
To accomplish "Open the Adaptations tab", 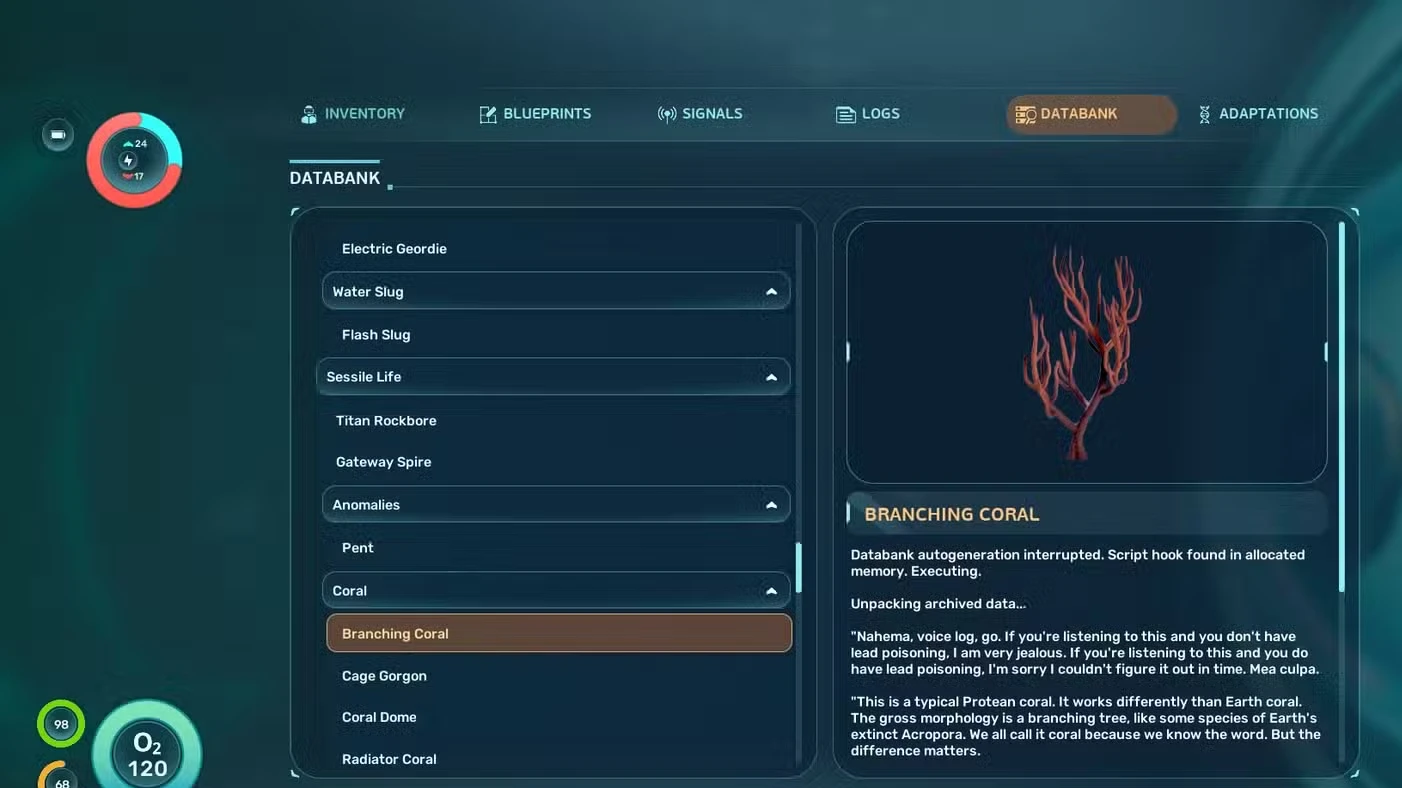I will (1258, 114).
